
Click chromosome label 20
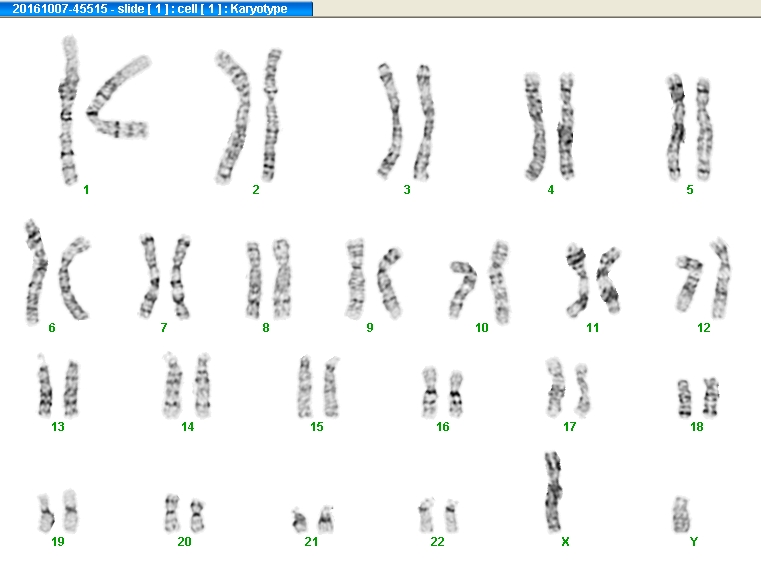[184, 541]
